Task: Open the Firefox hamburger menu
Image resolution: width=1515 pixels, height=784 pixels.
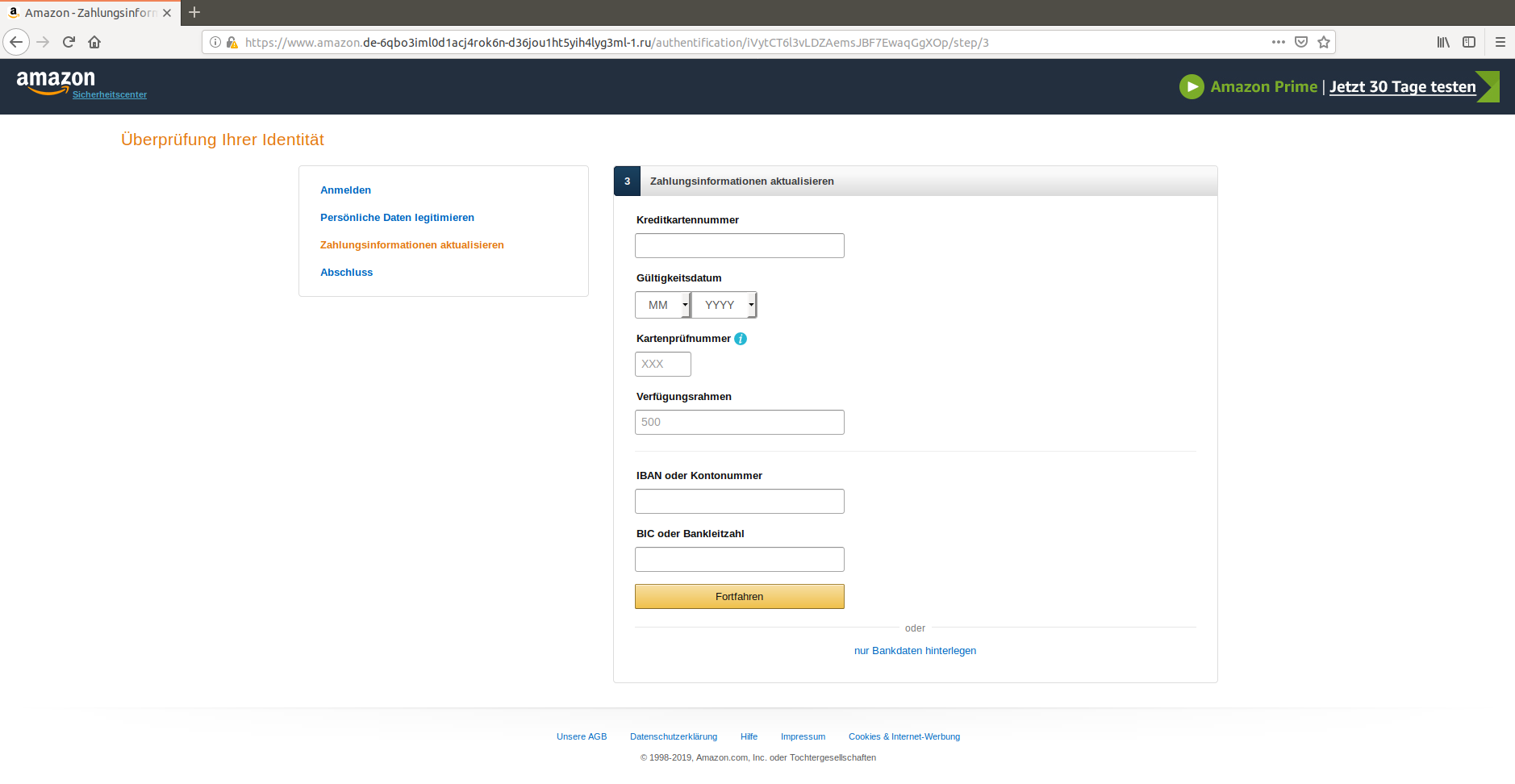Action: (x=1500, y=42)
